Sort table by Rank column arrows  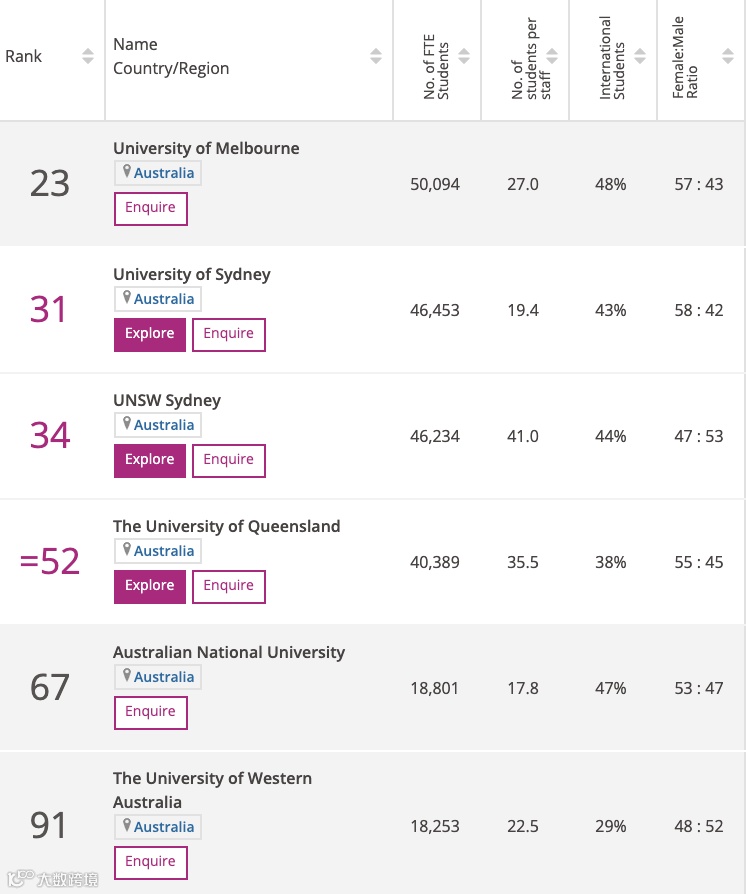tap(88, 56)
